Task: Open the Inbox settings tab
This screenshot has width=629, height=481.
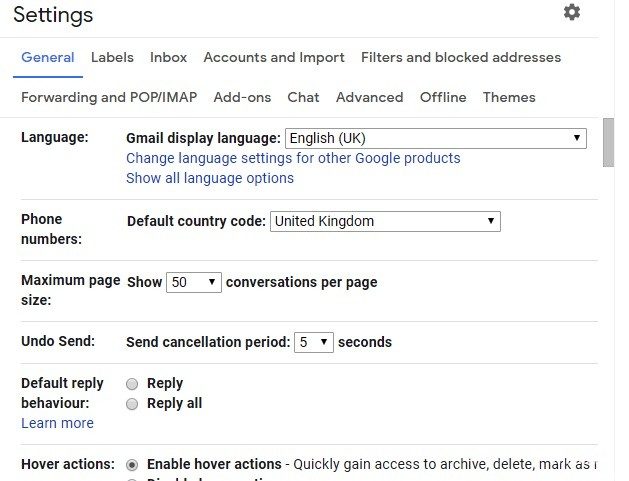Action: click(x=168, y=57)
